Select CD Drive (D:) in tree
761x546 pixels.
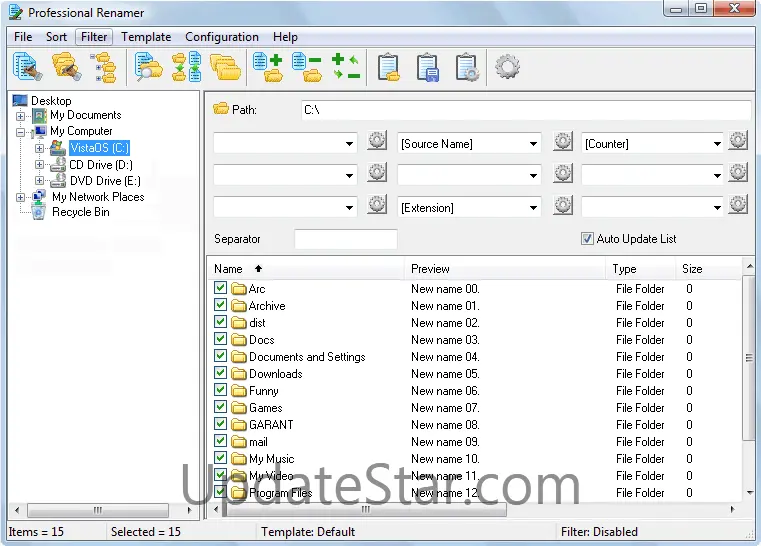[101, 165]
